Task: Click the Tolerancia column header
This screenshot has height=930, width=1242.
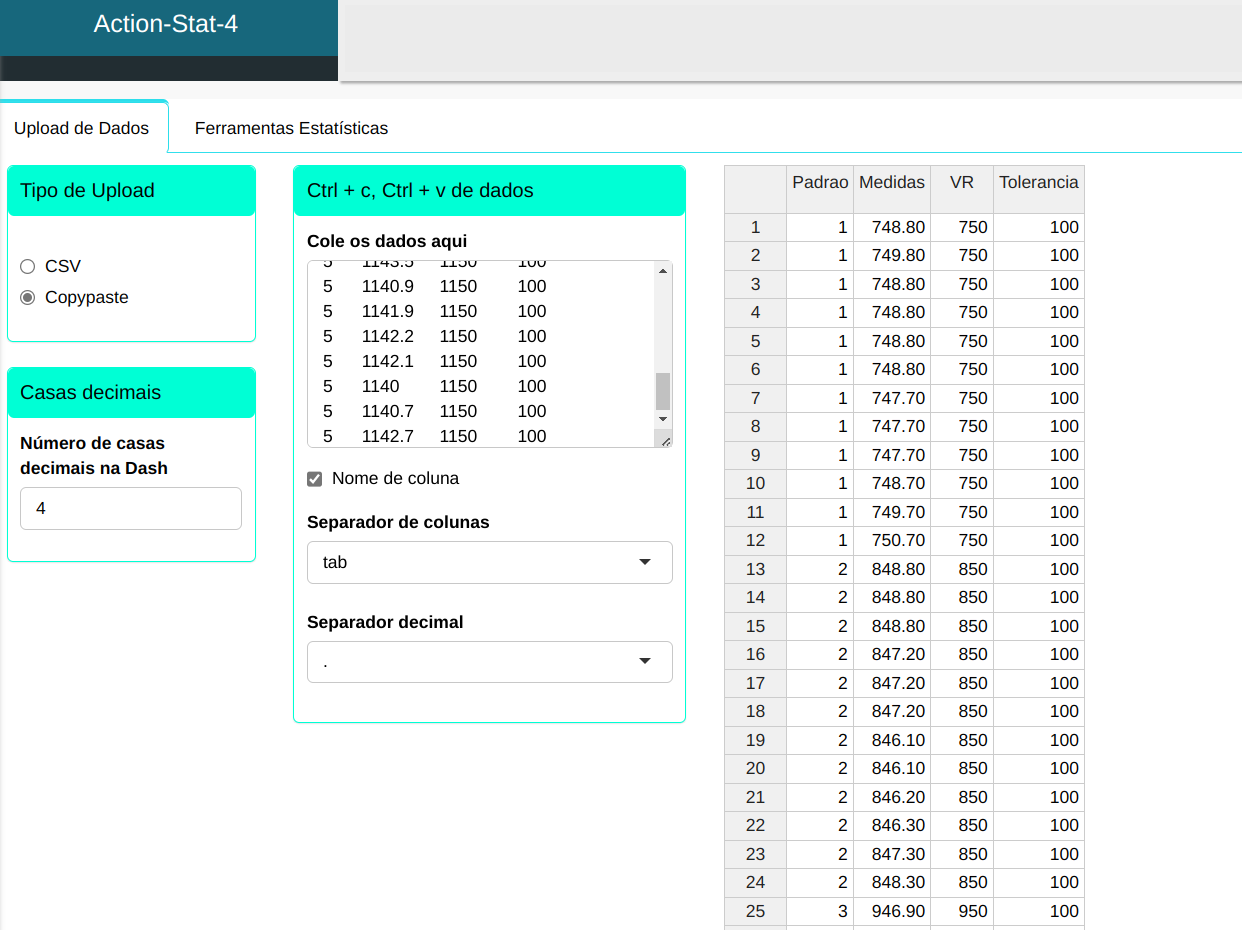Action: pyautogui.click(x=1038, y=183)
